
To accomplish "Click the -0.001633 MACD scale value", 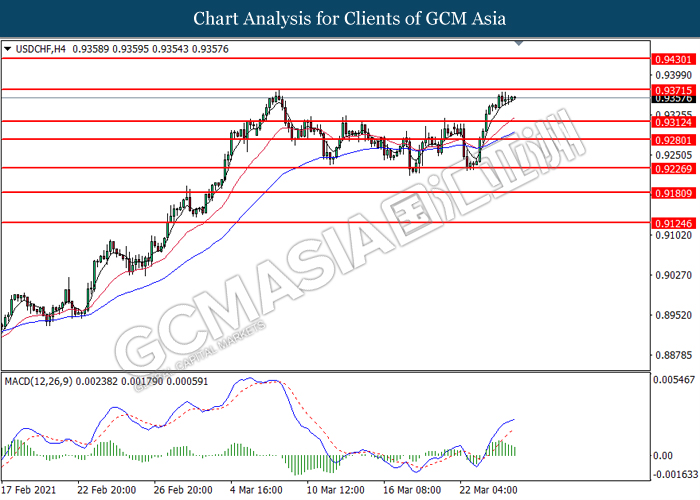I will click(x=675, y=474).
